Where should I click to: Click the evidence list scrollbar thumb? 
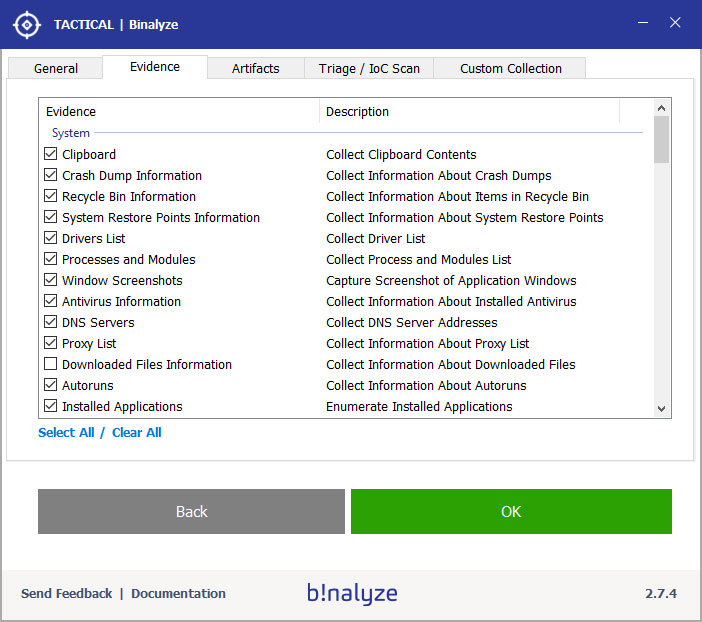coord(661,140)
